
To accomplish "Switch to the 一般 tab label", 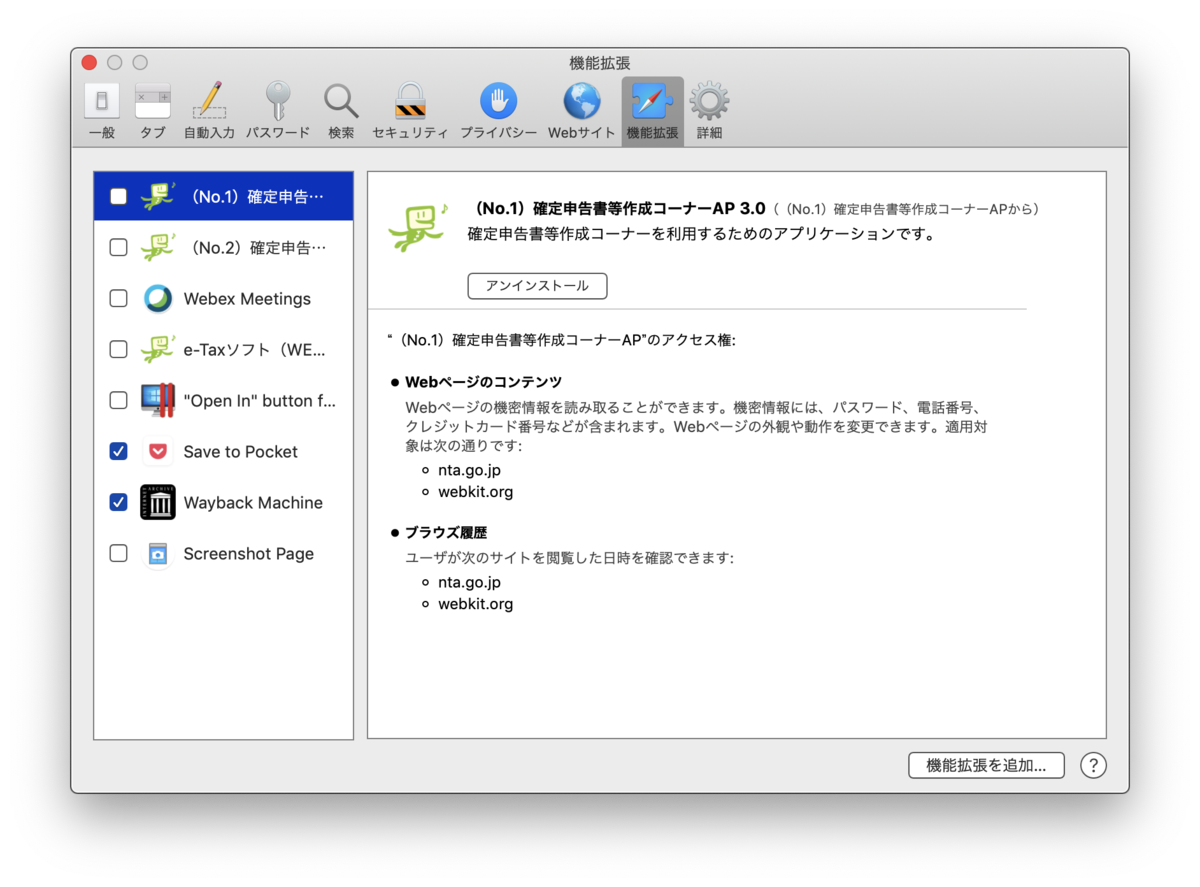I will click(102, 133).
